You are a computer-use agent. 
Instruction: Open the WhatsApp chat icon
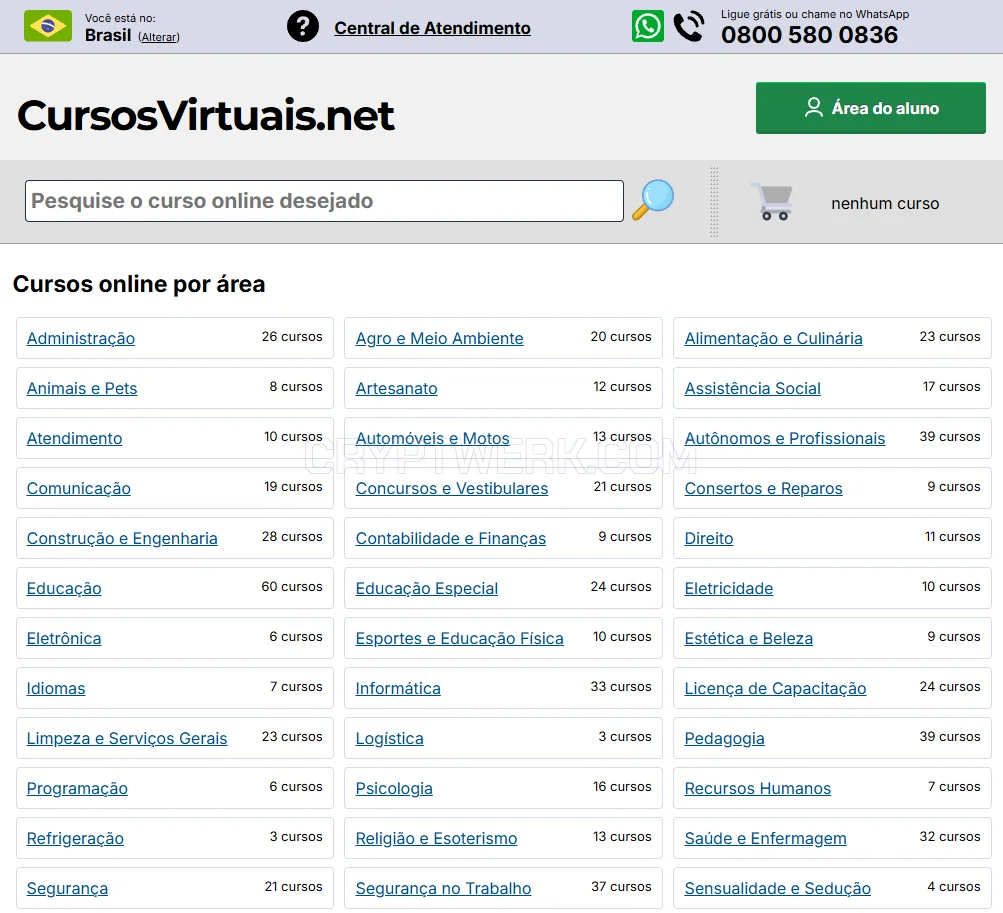(647, 26)
